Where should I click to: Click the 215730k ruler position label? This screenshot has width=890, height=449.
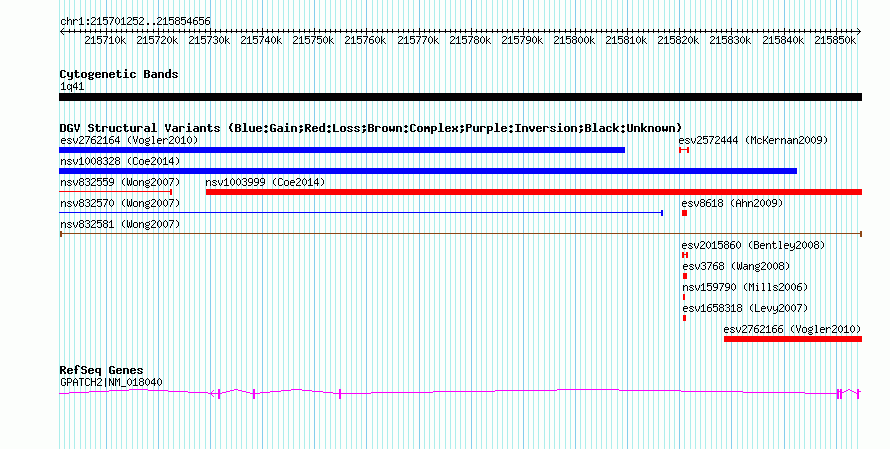[209, 40]
